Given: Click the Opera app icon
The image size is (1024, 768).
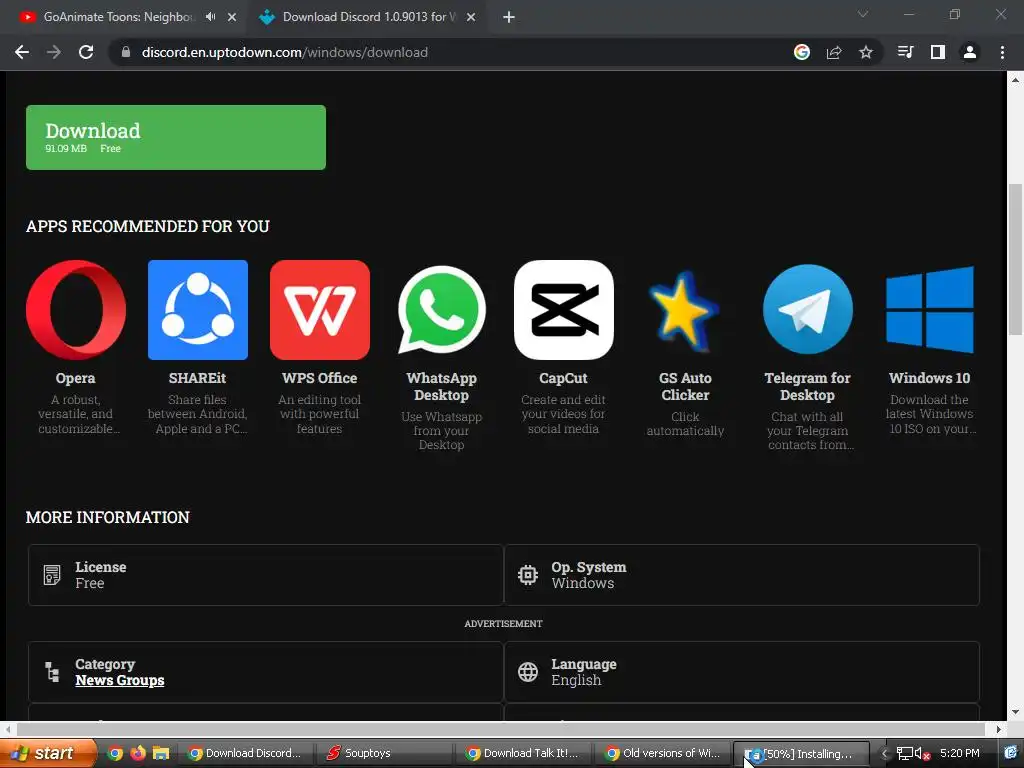Looking at the screenshot, I should click(76, 310).
